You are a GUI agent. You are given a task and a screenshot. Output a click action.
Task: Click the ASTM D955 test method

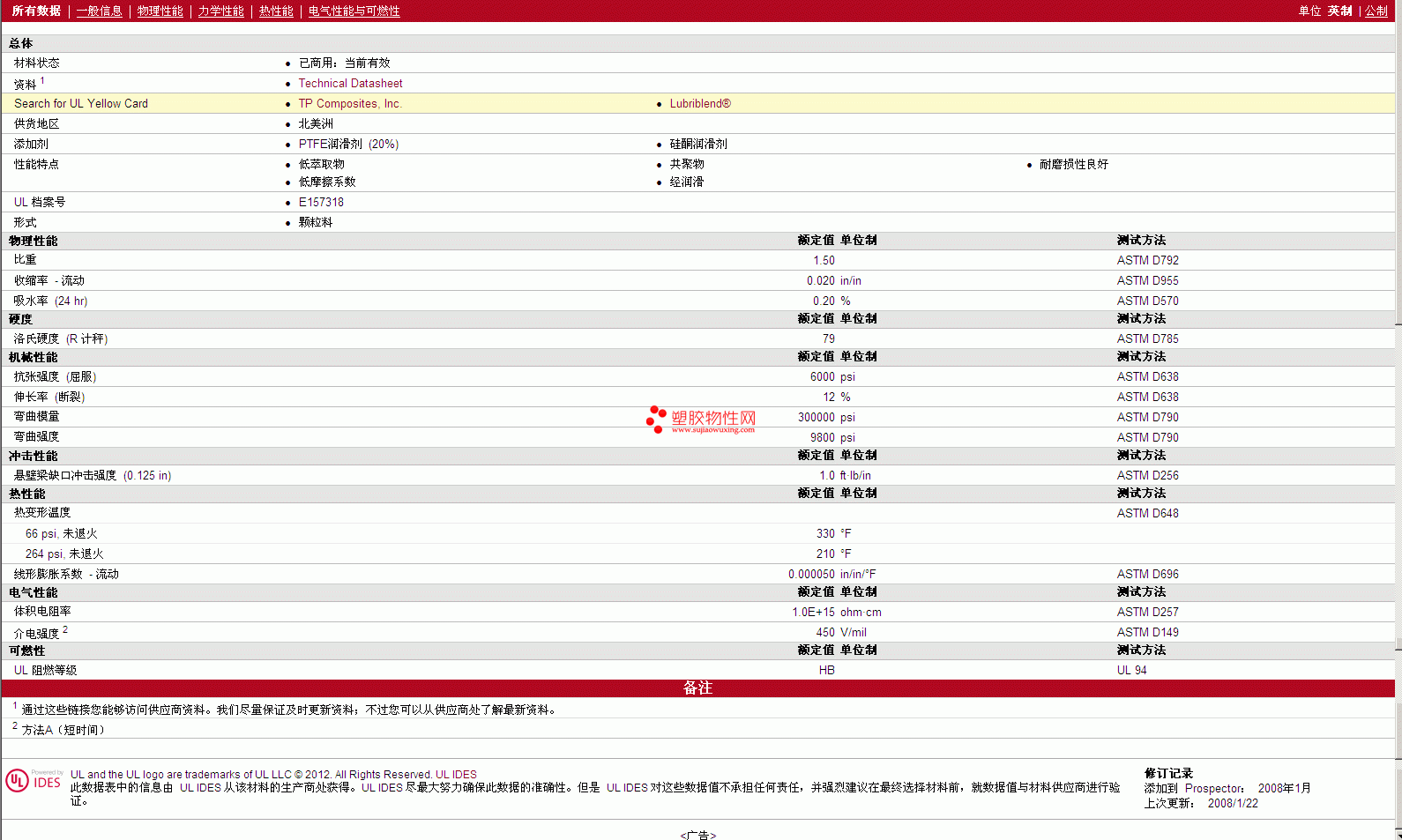(1148, 281)
